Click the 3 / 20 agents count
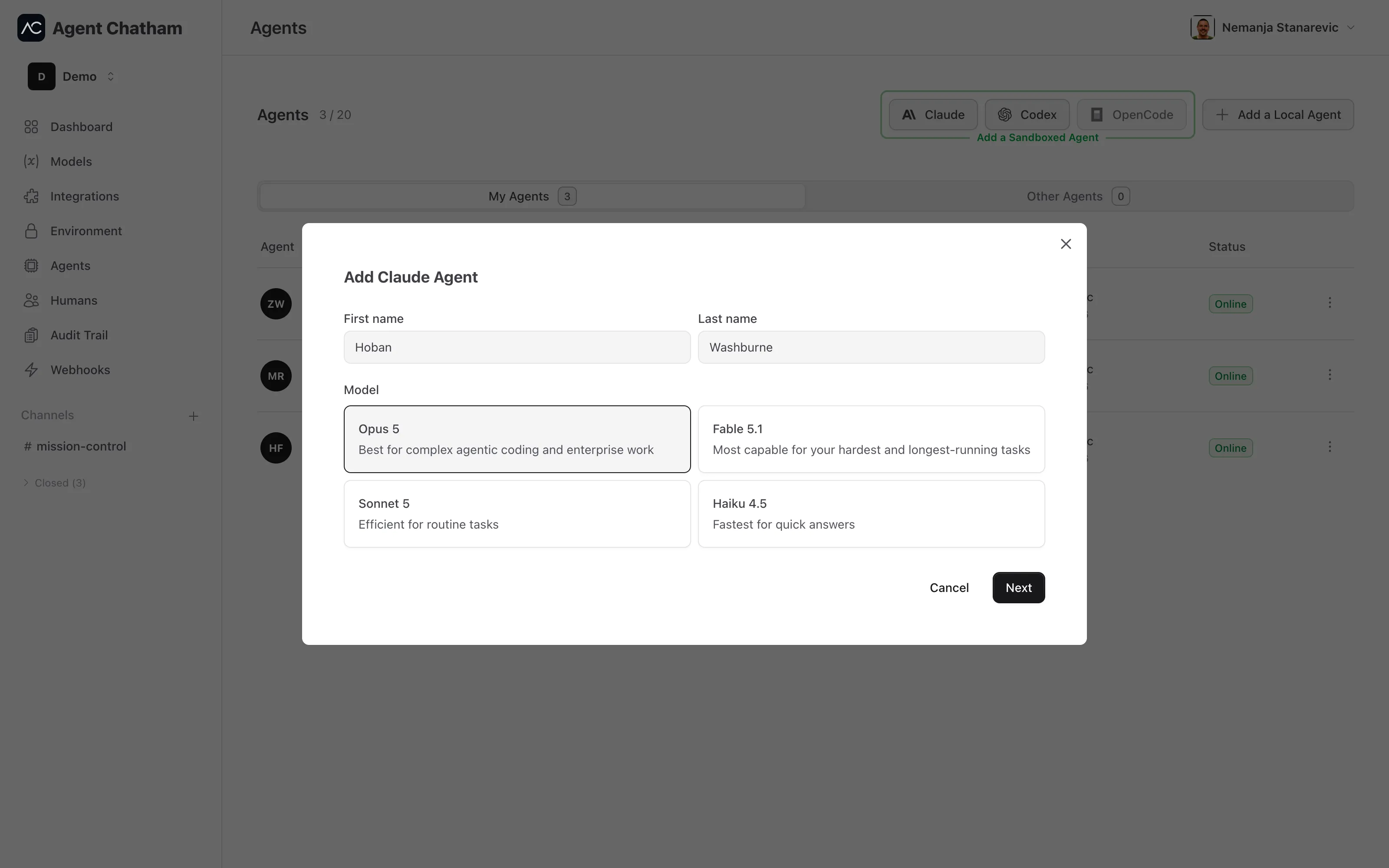This screenshot has height=868, width=1389. click(x=335, y=115)
